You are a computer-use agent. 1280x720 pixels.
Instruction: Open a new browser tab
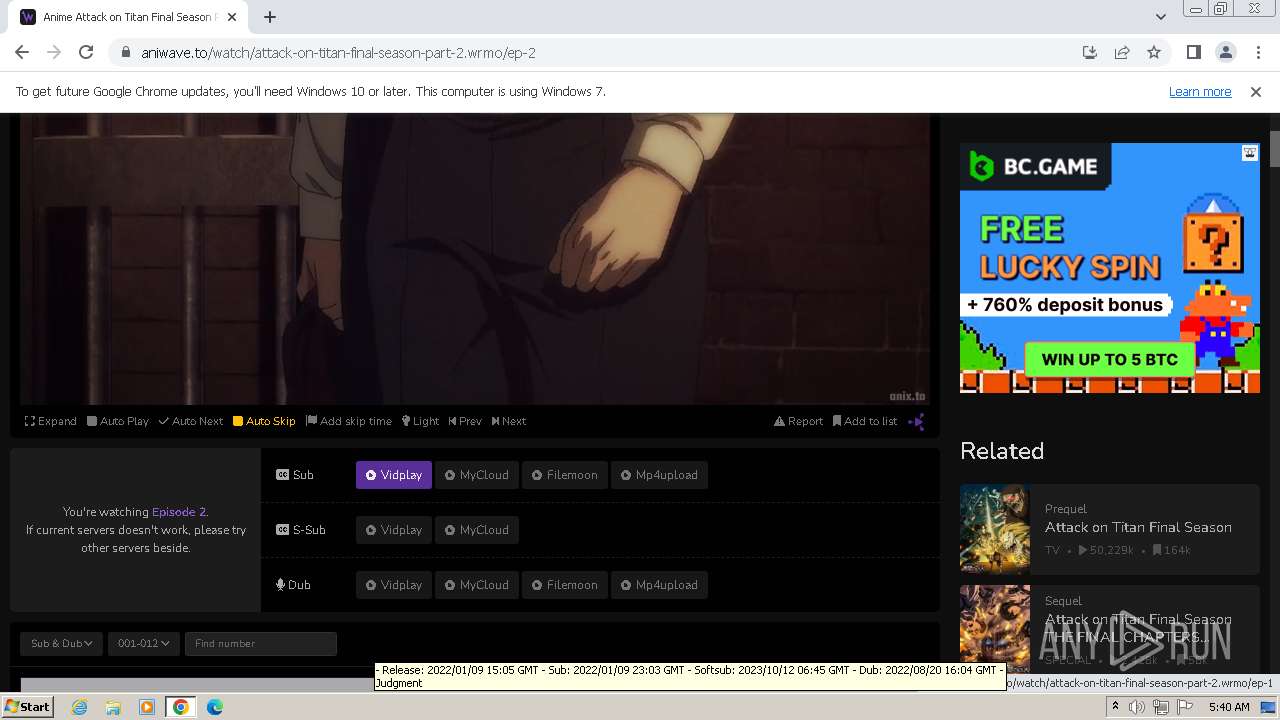[x=270, y=17]
